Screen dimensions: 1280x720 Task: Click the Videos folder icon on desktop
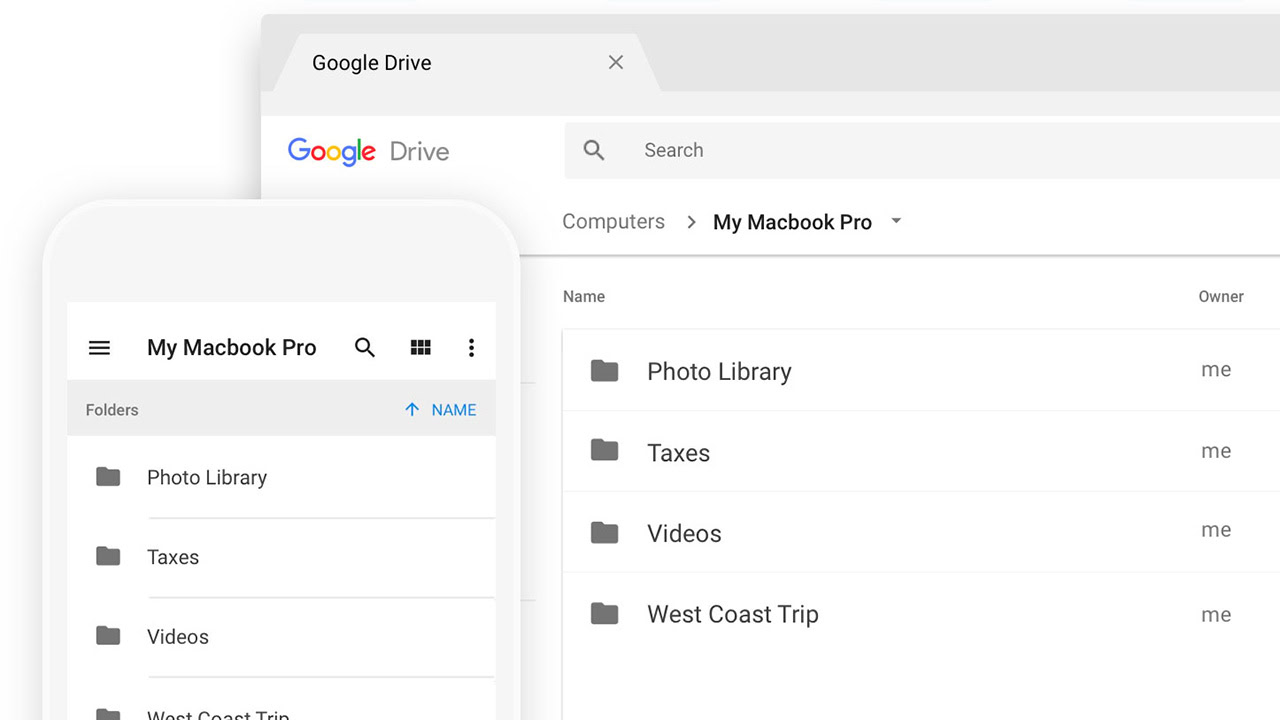point(604,533)
